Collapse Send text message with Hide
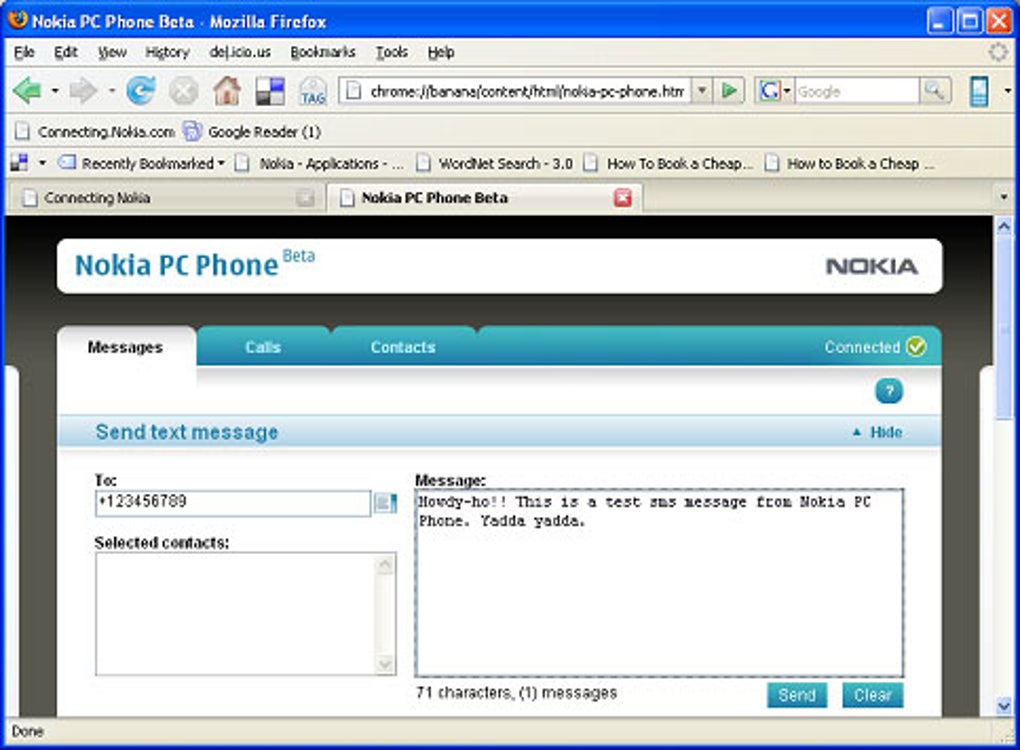 (x=878, y=433)
